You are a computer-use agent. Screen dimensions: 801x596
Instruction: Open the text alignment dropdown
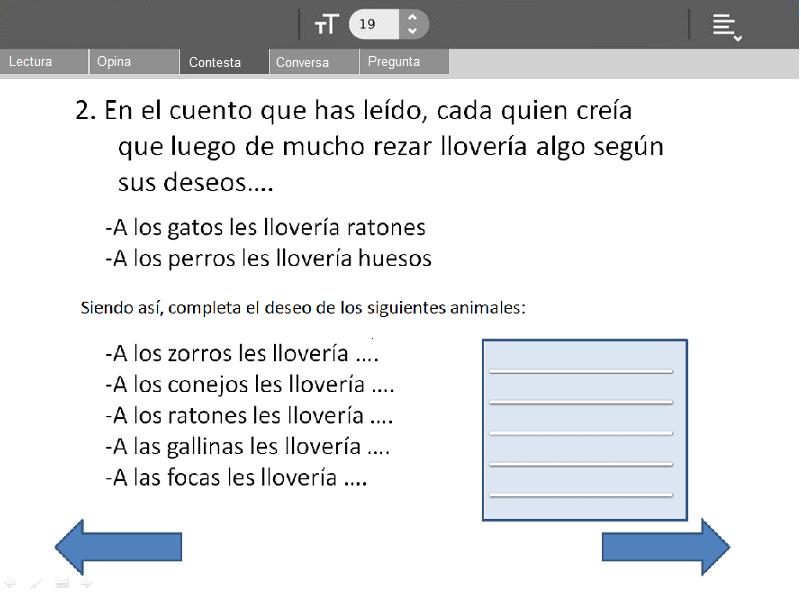click(x=726, y=26)
